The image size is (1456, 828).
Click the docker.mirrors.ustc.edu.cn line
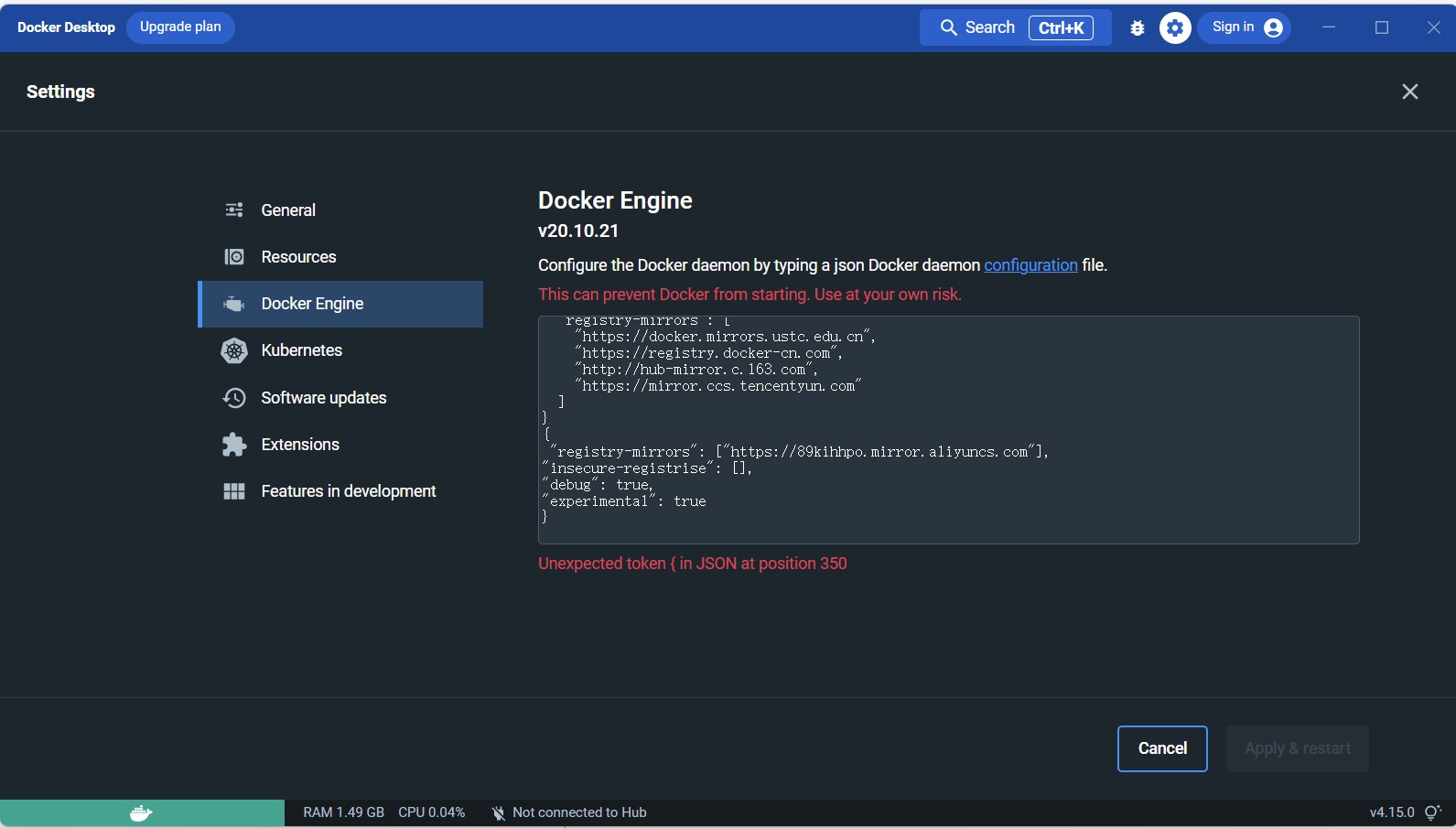click(x=725, y=337)
